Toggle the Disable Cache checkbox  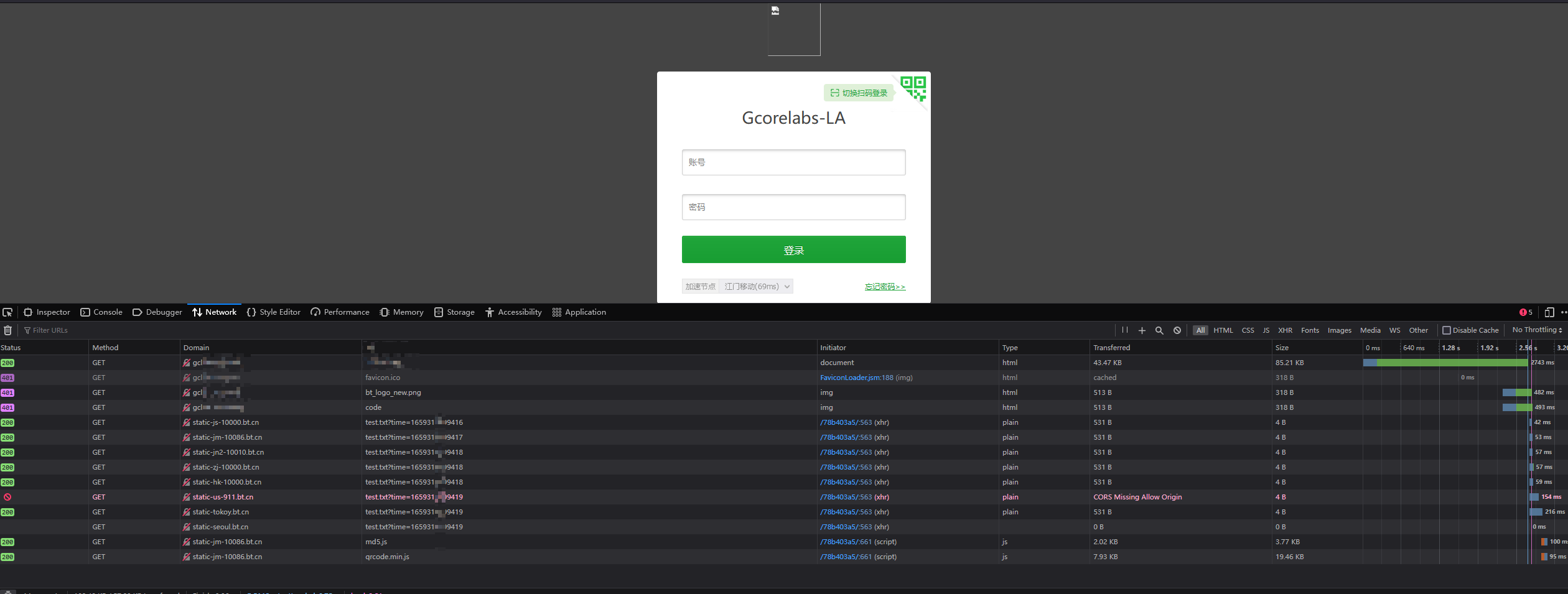point(1447,330)
